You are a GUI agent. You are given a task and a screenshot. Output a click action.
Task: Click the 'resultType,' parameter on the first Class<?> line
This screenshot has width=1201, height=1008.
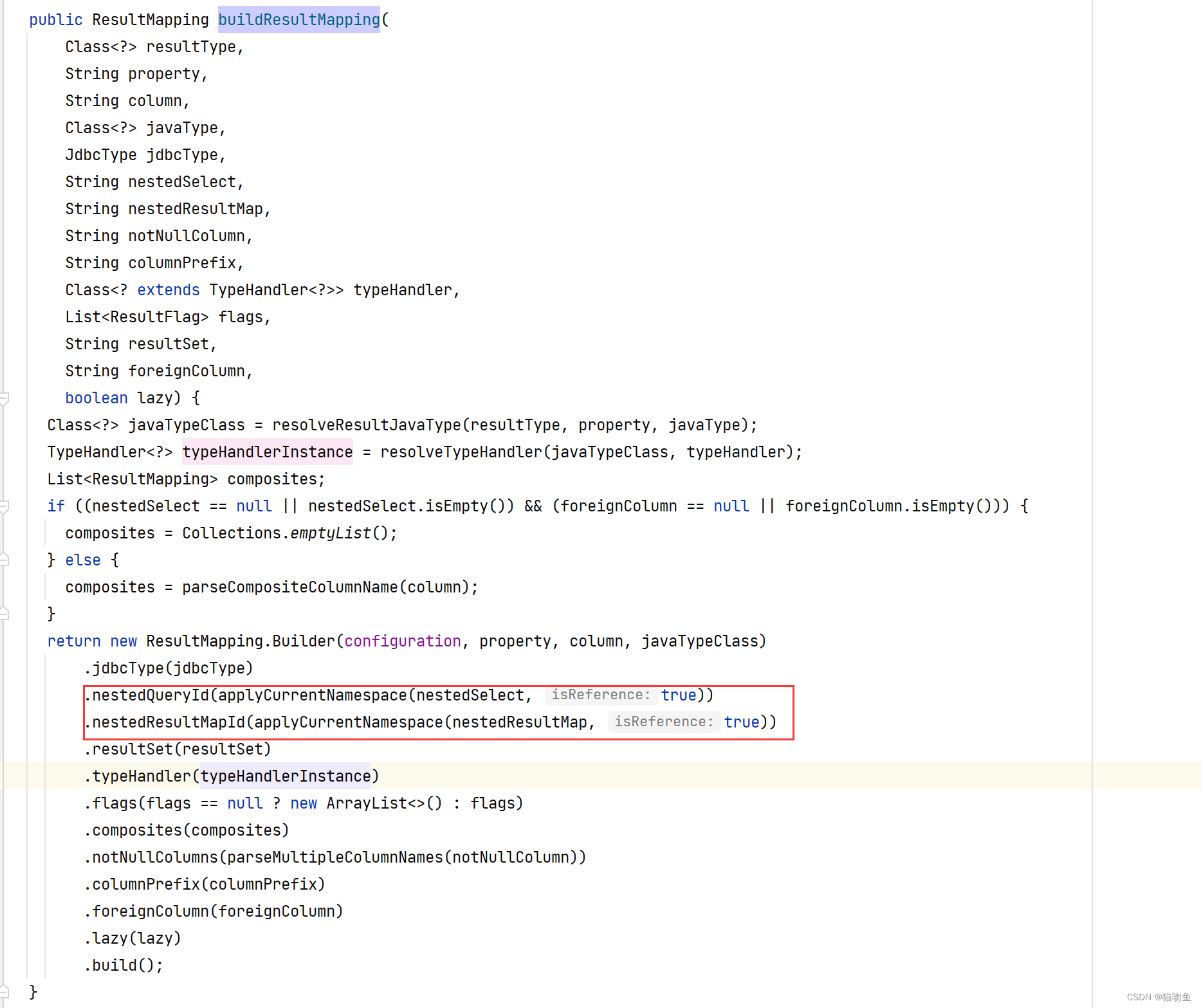(x=195, y=47)
